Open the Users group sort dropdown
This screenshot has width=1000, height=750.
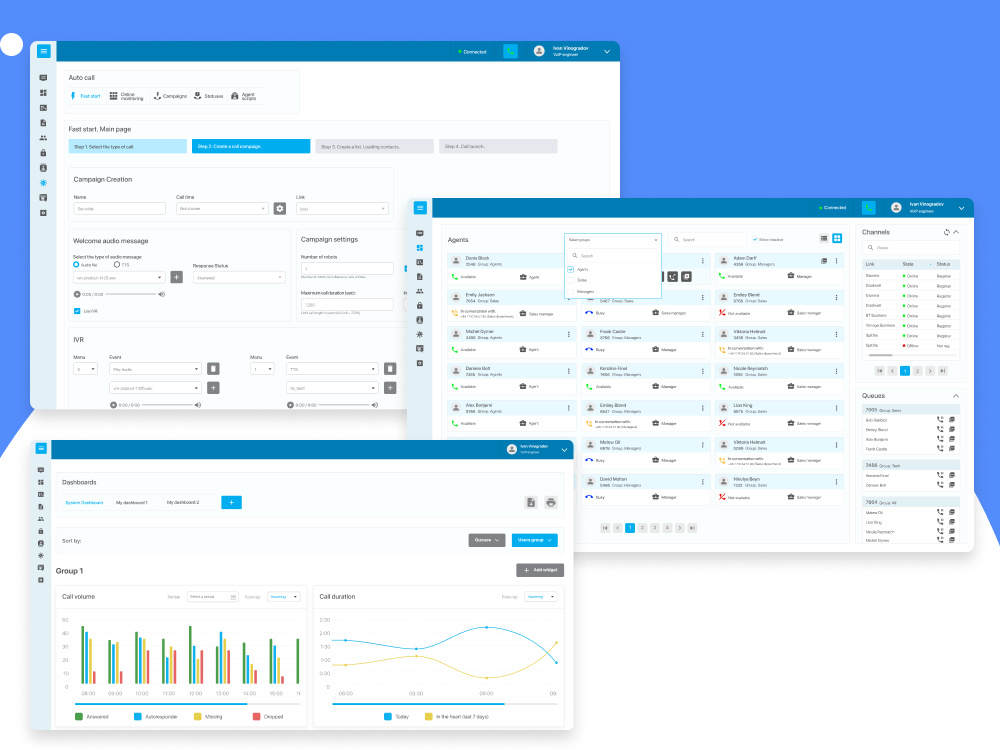[x=534, y=540]
